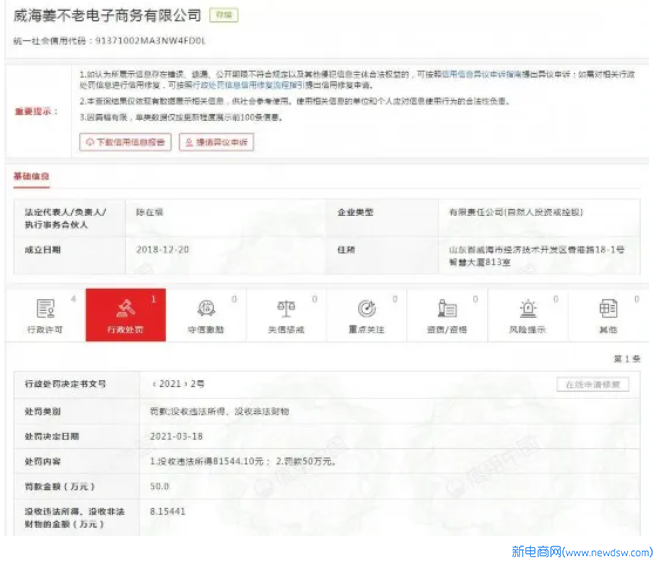This screenshot has height=561, width=658.
Task: Click the 存续 status badge
Action: point(224,16)
